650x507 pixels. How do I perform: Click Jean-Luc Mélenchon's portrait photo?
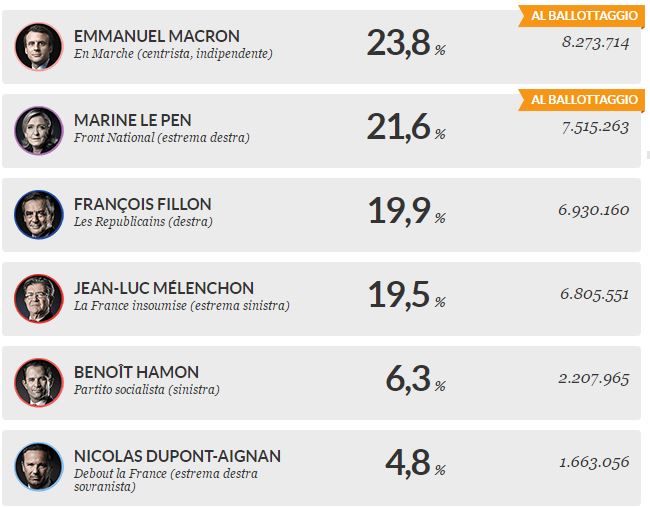click(39, 298)
